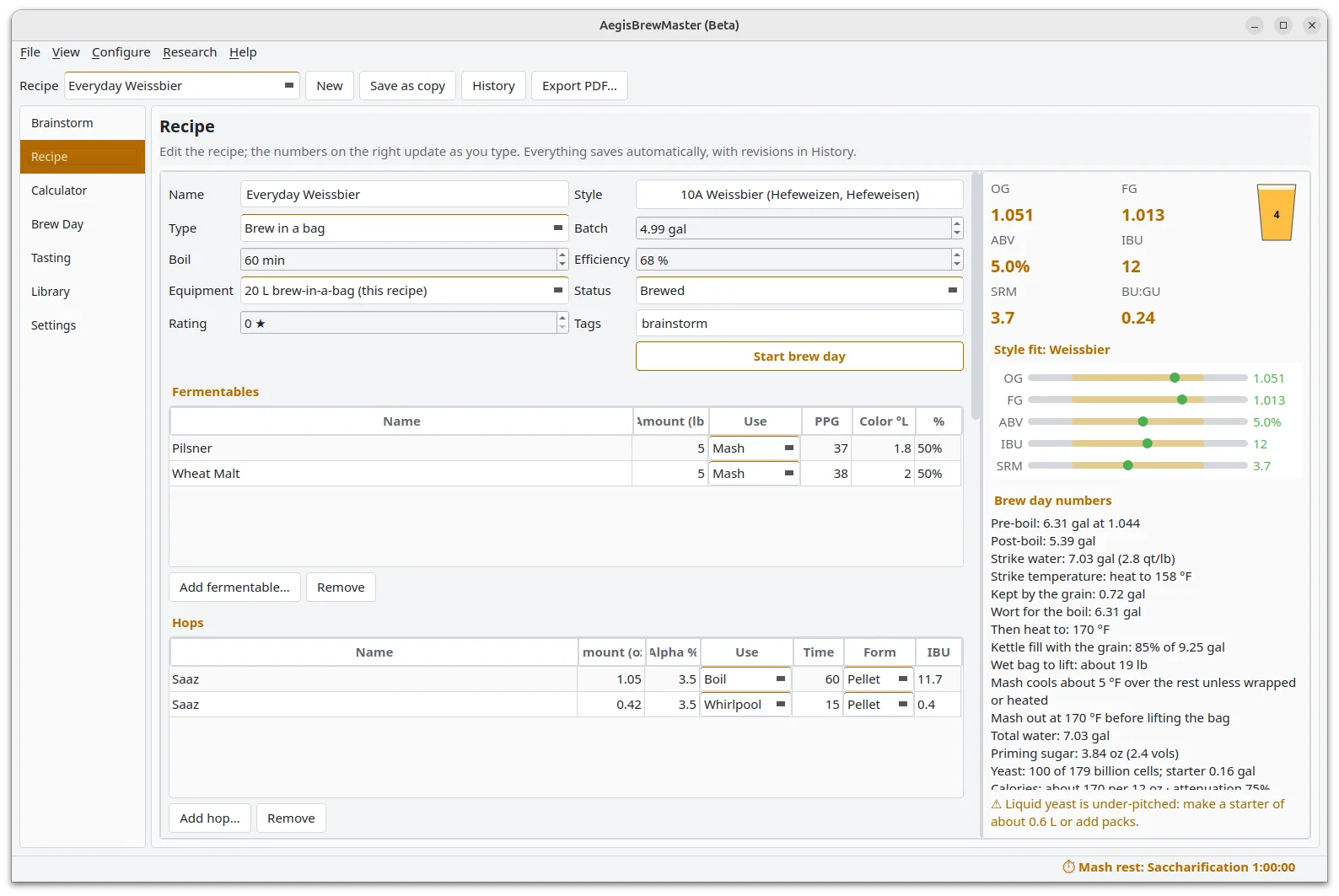Open the Use dropdown for Wheat Malt row
The width and height of the screenshot is (1339, 896).
tap(754, 474)
